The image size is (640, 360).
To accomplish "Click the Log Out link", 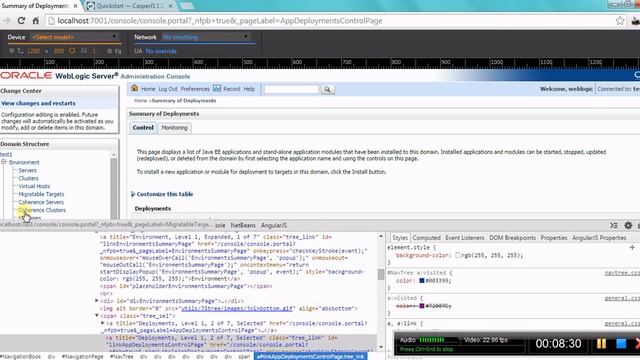I will [168, 89].
